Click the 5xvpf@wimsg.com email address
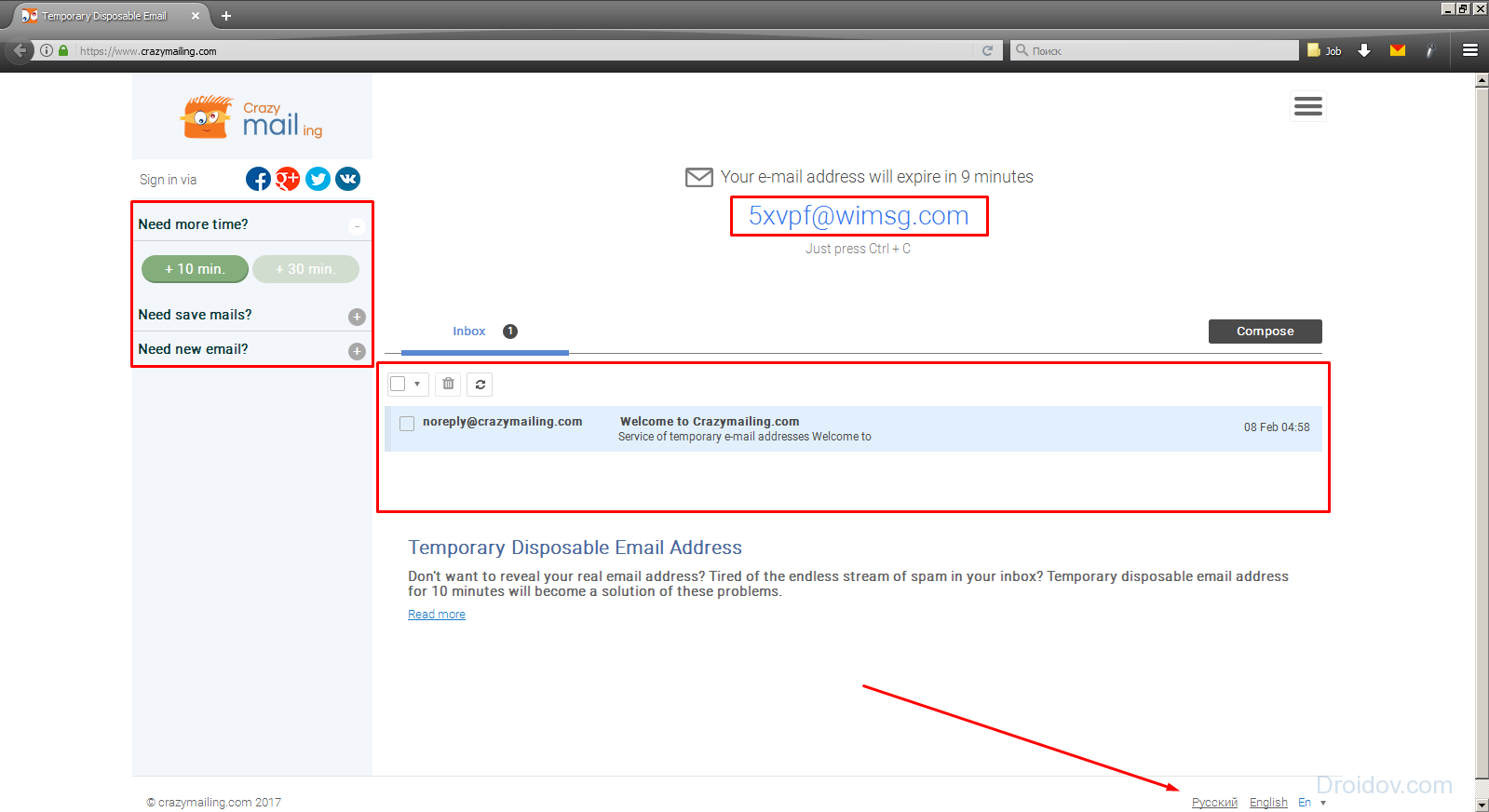 coord(859,216)
